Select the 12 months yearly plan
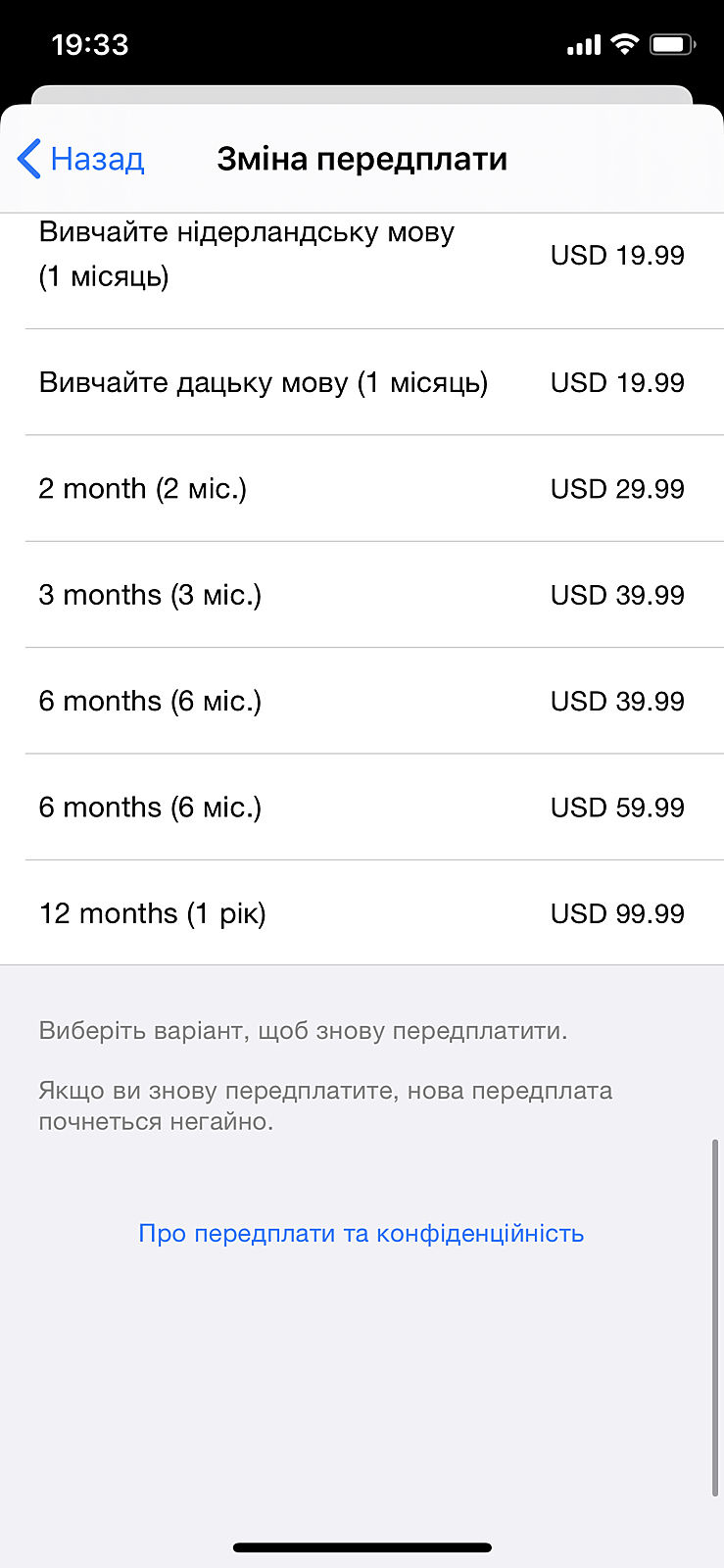Image resolution: width=724 pixels, height=1568 pixels. 362,913
